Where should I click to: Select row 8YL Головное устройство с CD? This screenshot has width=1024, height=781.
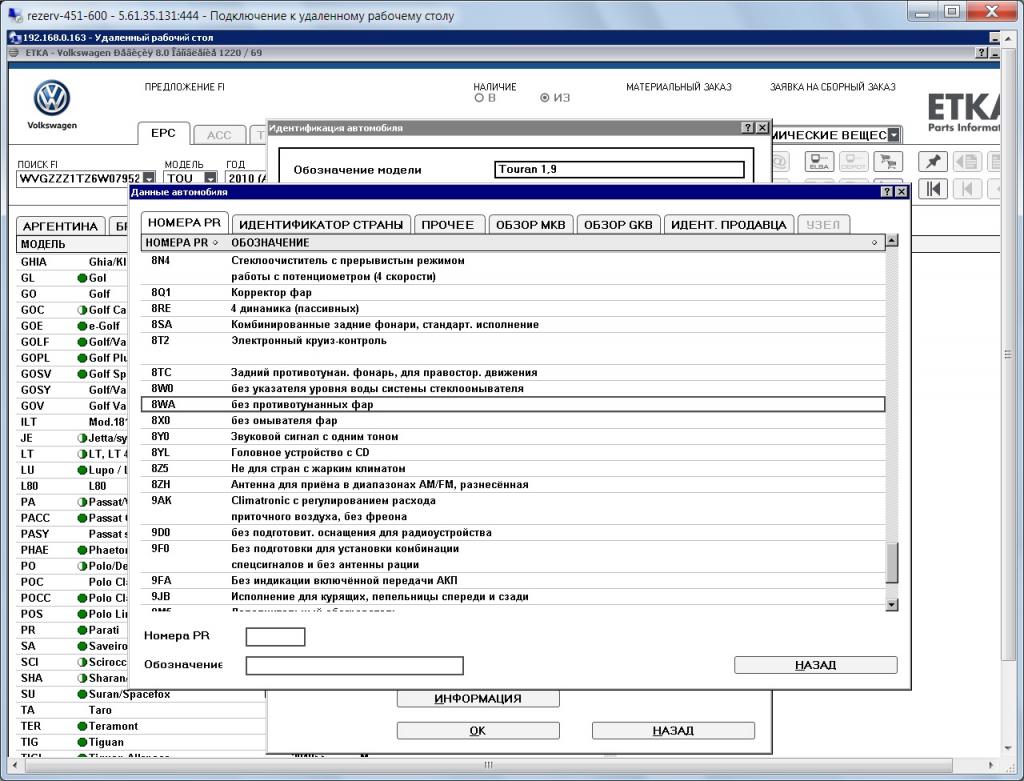tap(513, 453)
